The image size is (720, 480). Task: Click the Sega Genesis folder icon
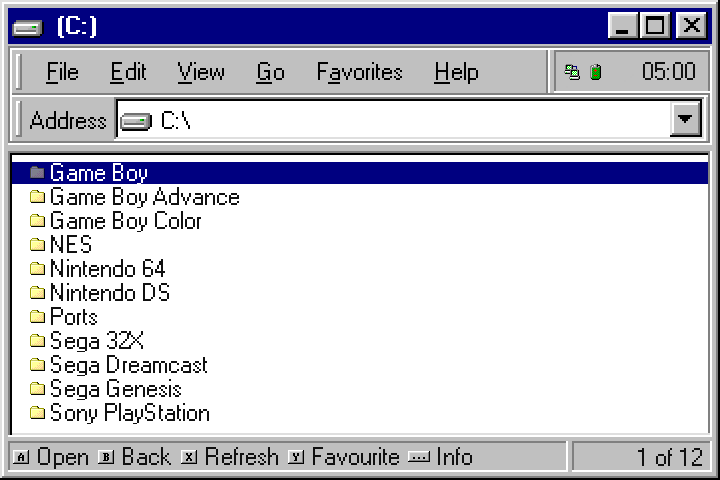point(37,389)
